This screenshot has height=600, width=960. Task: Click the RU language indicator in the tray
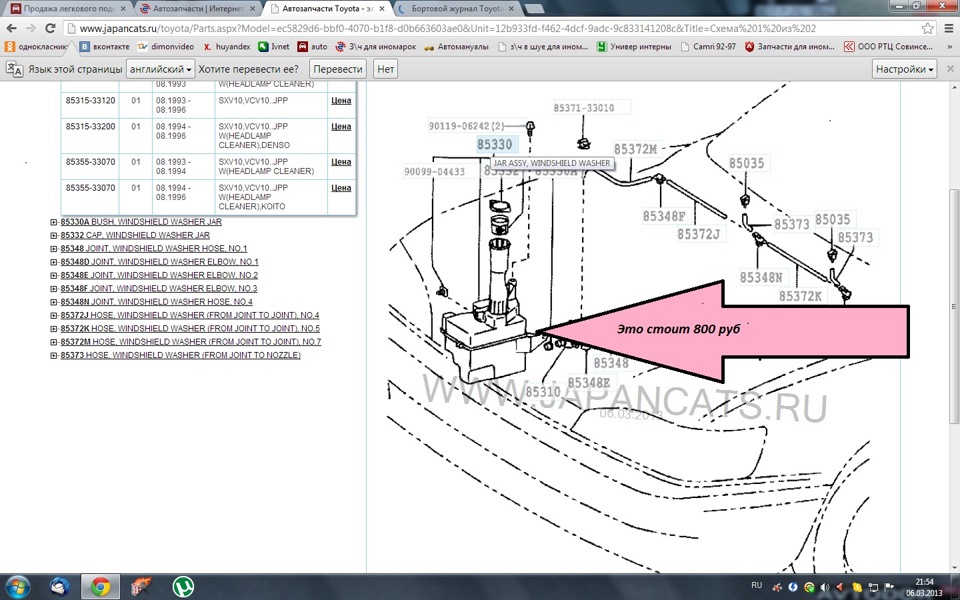coord(757,585)
